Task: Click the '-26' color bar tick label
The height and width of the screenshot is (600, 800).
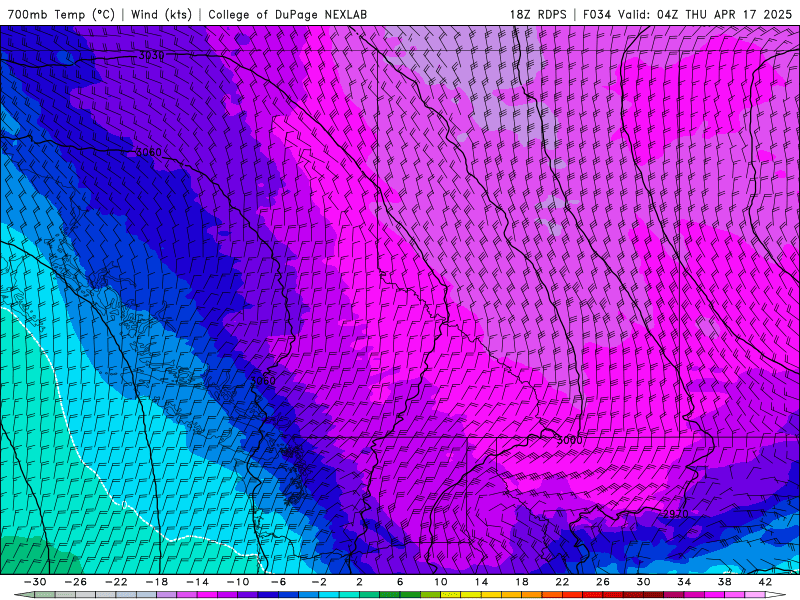Action: tap(76, 582)
